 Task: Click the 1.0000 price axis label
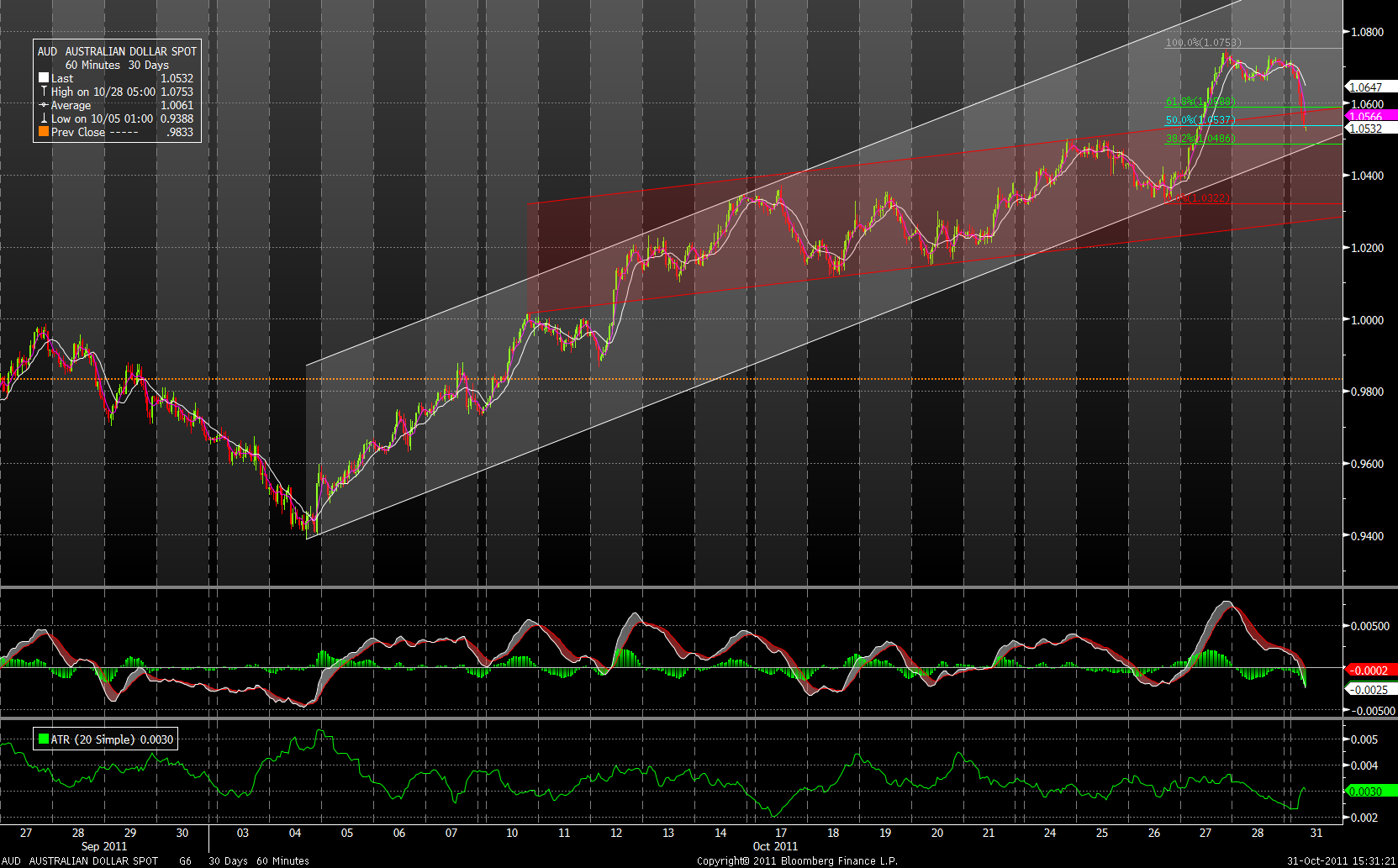coord(1366,320)
